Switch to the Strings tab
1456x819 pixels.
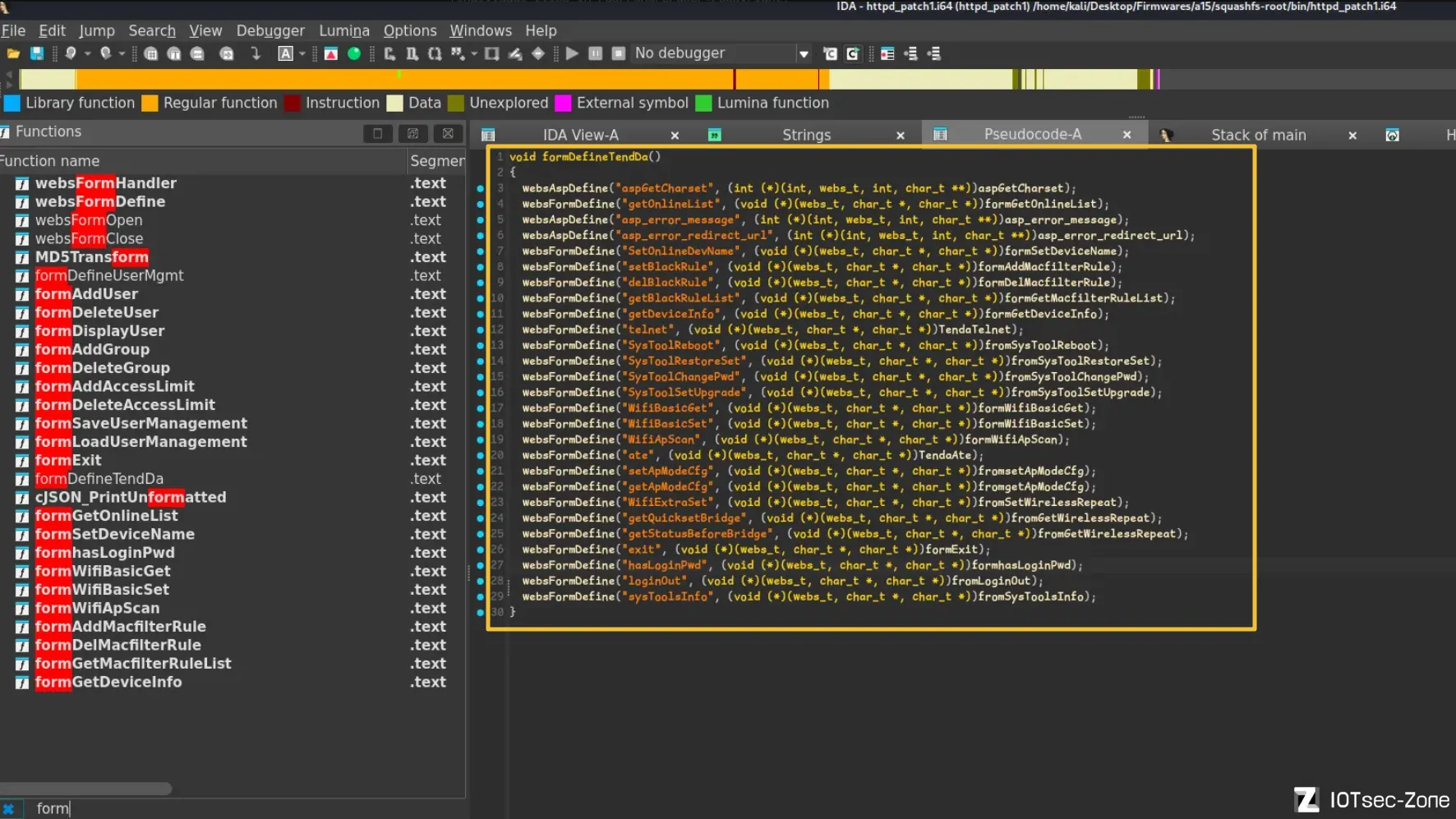[806, 135]
